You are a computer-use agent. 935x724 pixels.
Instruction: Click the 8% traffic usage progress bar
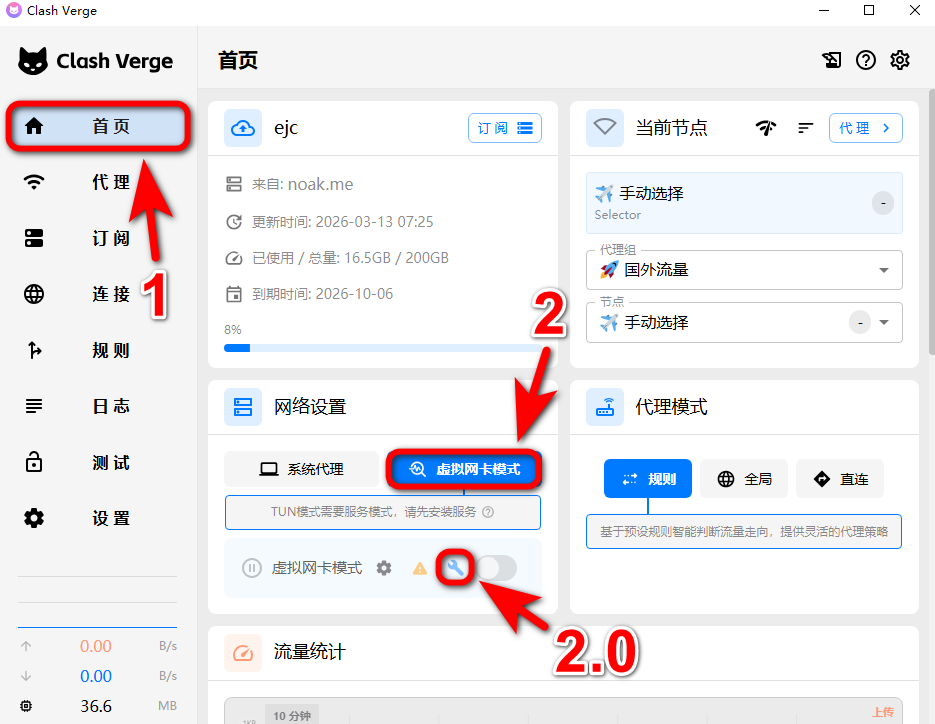(380, 348)
